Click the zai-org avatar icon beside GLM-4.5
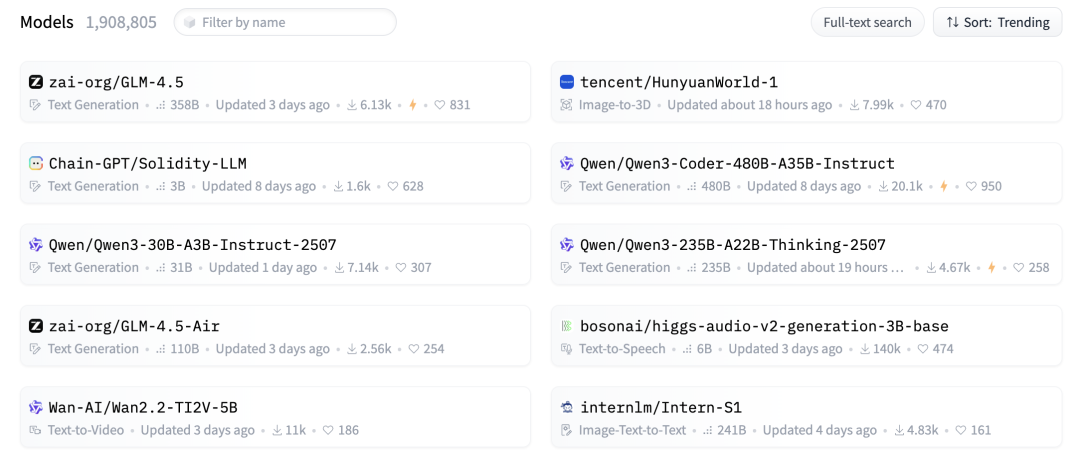Viewport: 1080px width, 458px height. pos(36,83)
